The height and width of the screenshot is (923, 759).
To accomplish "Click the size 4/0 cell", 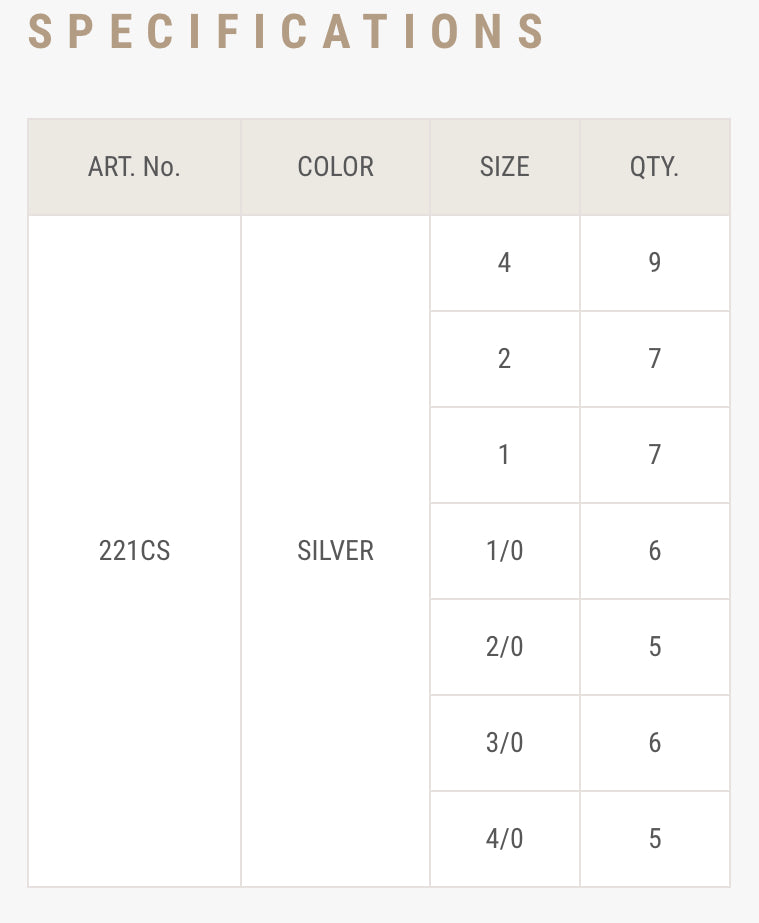I will 504,839.
